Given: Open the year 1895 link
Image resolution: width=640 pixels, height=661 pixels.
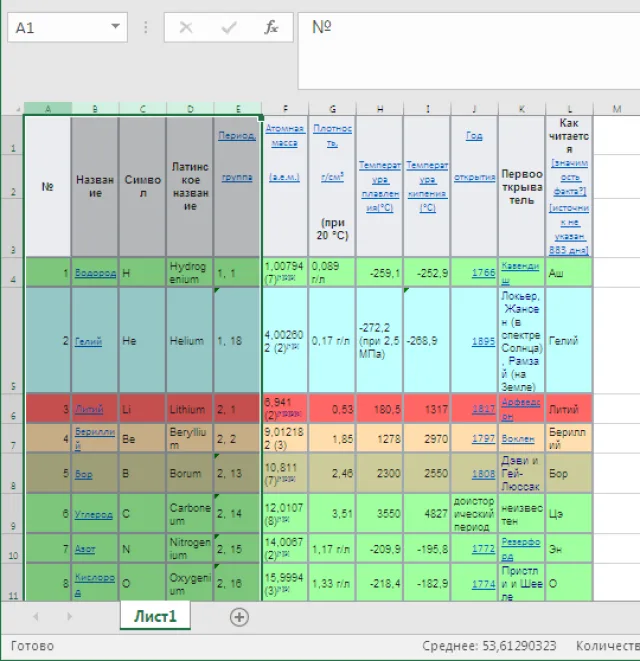Looking at the screenshot, I should tap(483, 341).
